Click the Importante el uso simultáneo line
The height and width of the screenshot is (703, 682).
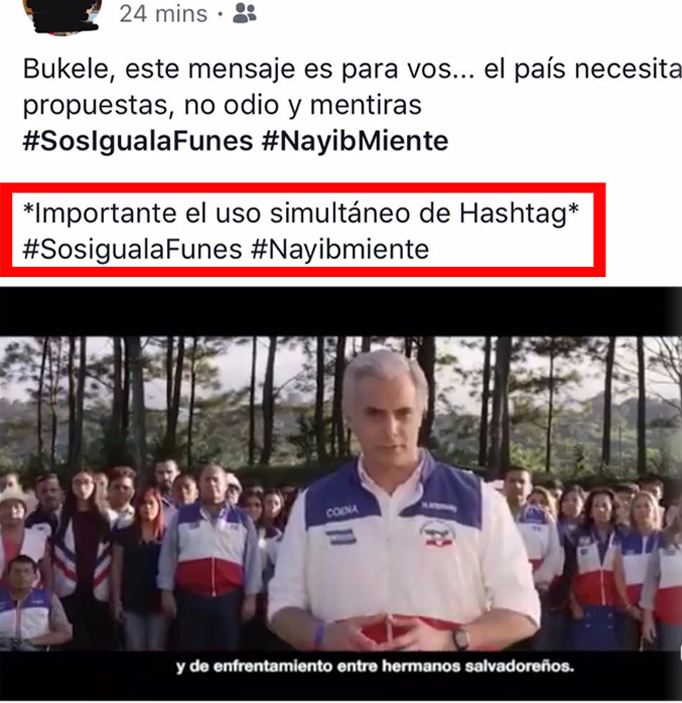pos(301,213)
